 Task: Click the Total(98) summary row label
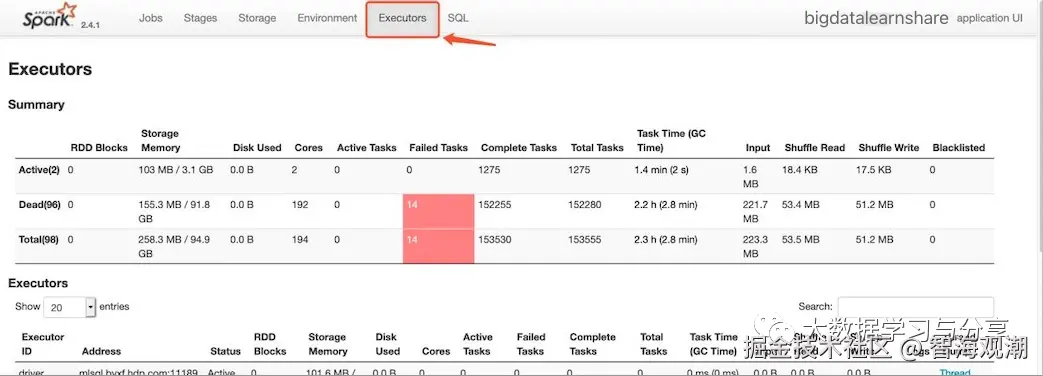coord(39,239)
